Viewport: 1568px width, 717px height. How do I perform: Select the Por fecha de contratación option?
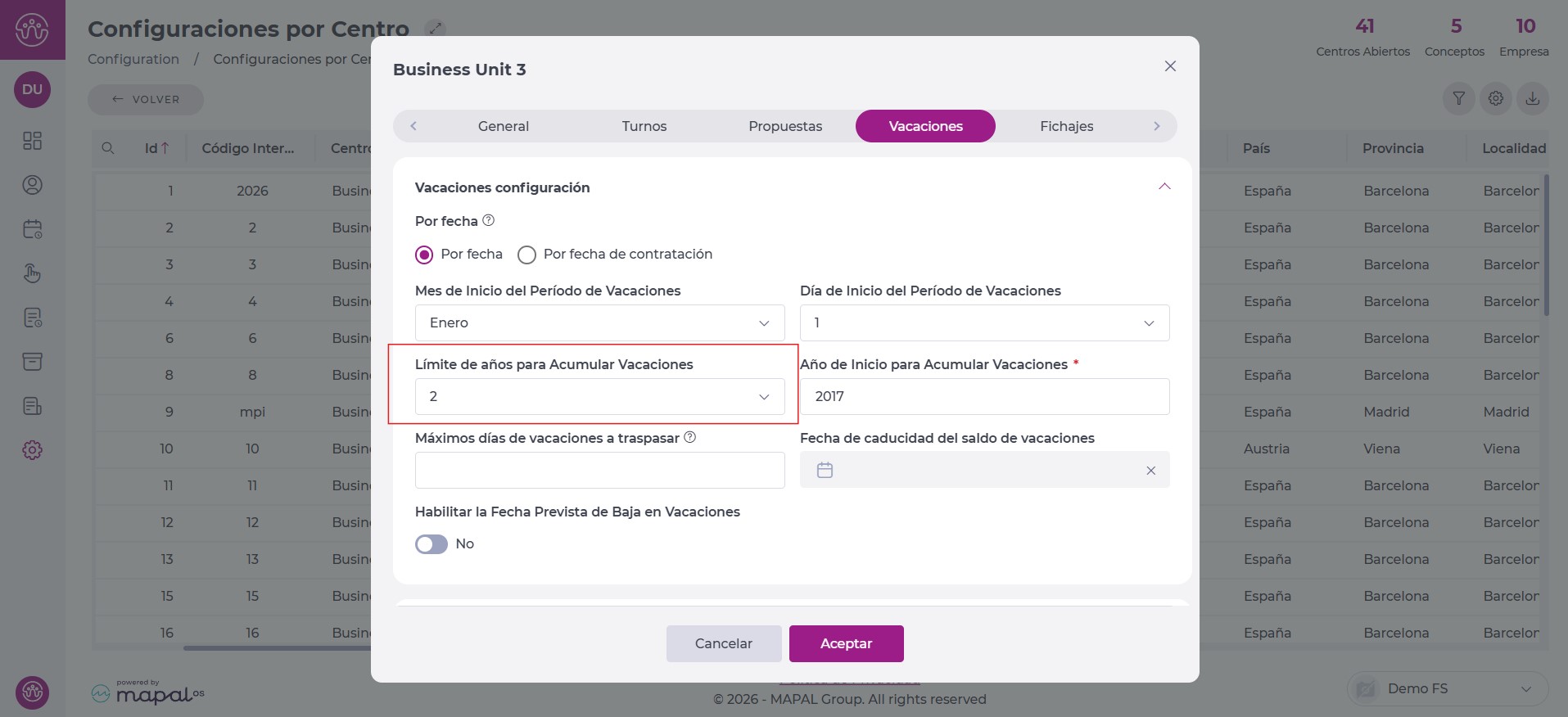click(x=527, y=255)
